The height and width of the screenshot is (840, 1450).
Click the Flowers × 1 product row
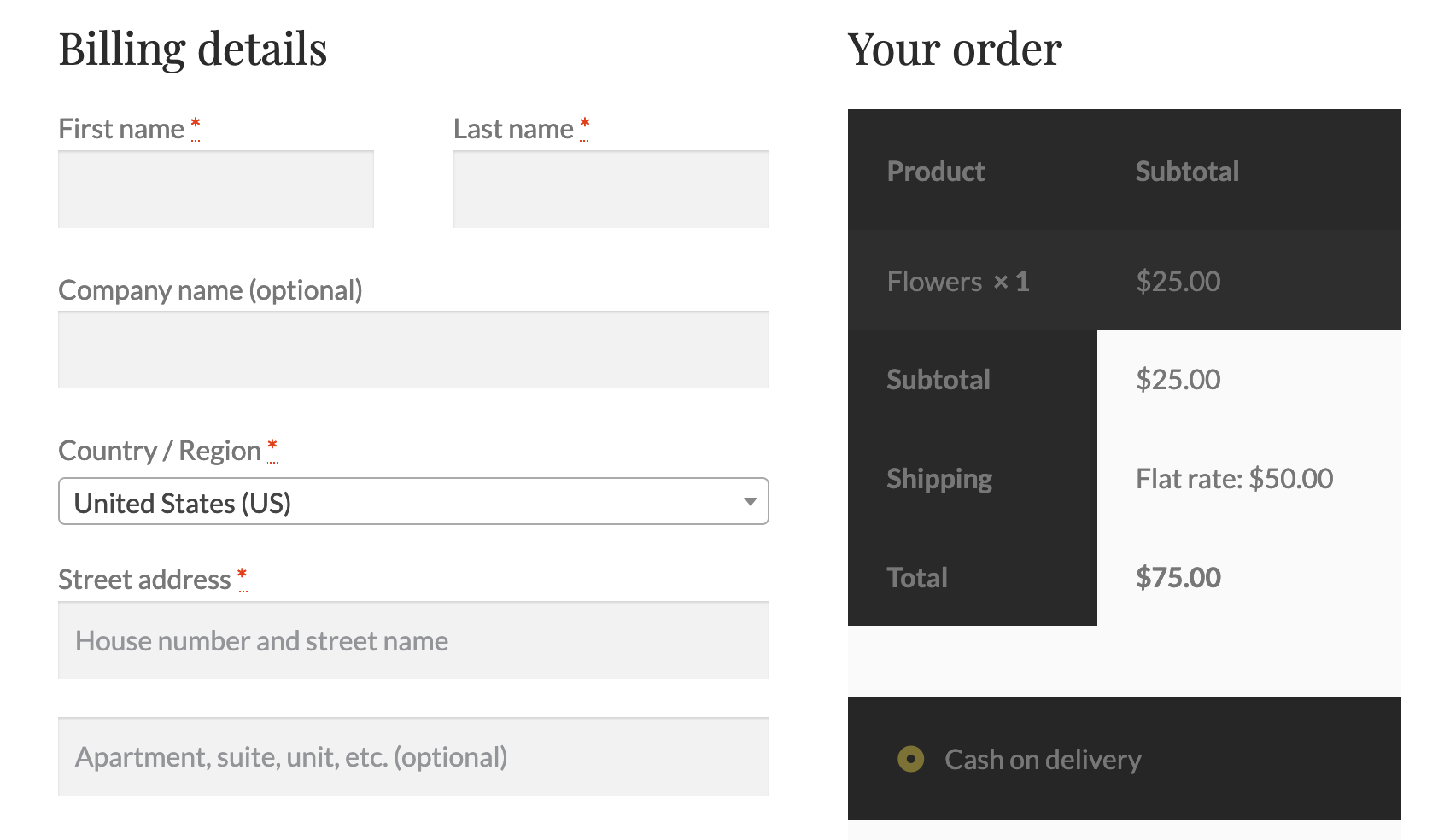[x=1125, y=281]
